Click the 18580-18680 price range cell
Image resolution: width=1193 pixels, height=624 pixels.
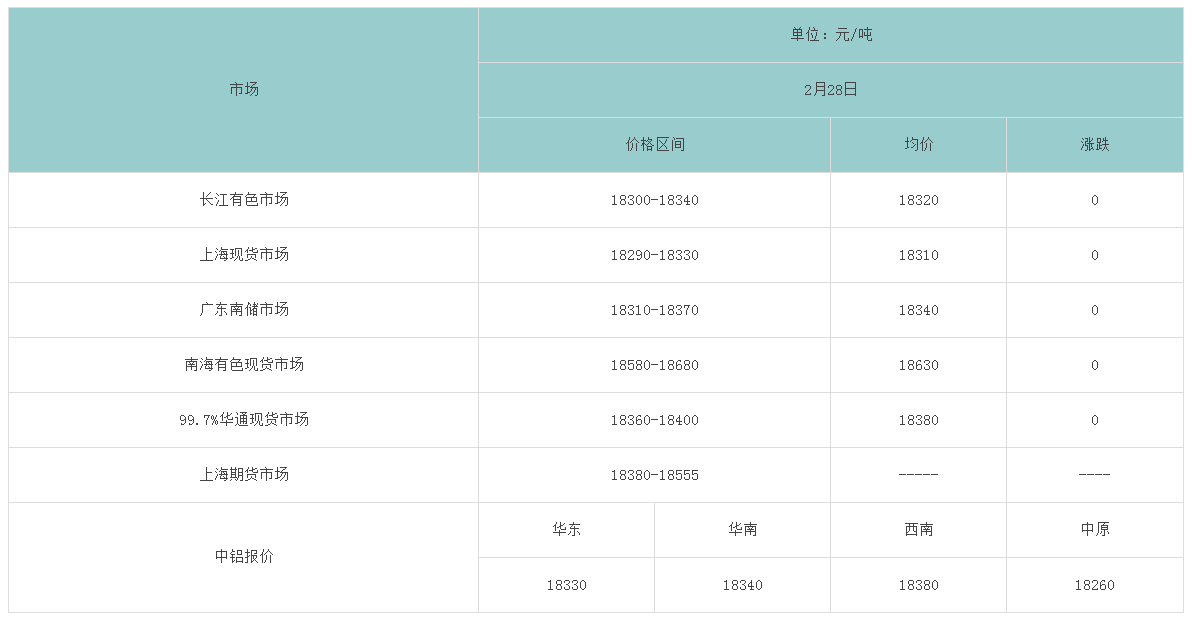[654, 365]
